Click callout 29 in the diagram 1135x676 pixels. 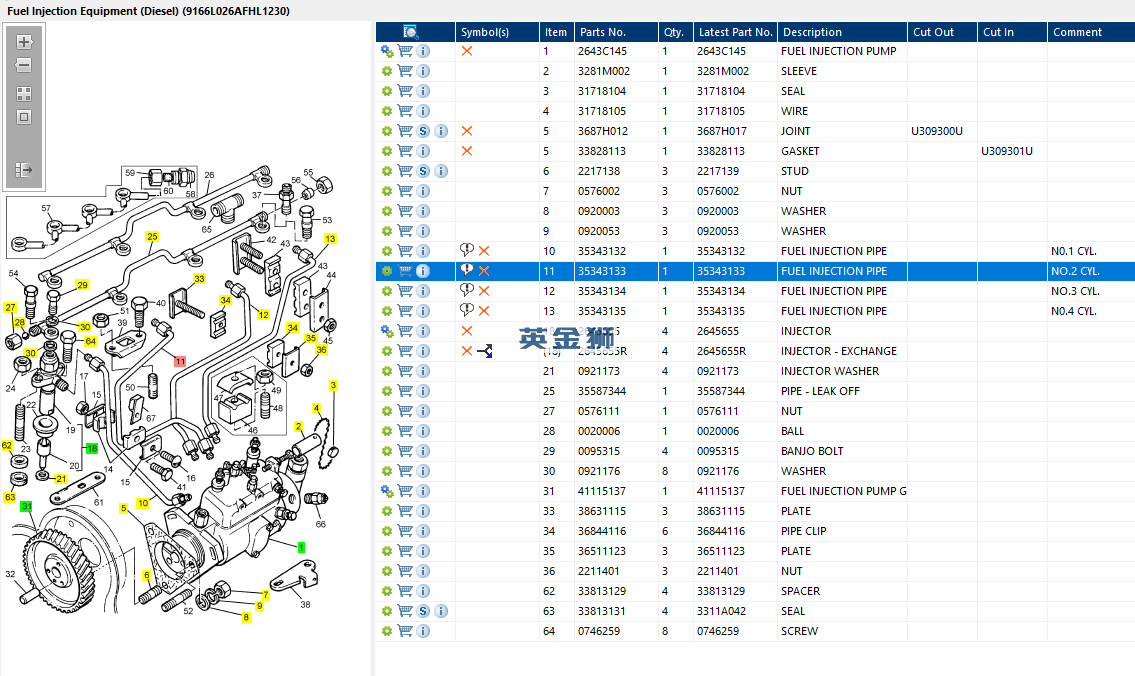coord(82,285)
